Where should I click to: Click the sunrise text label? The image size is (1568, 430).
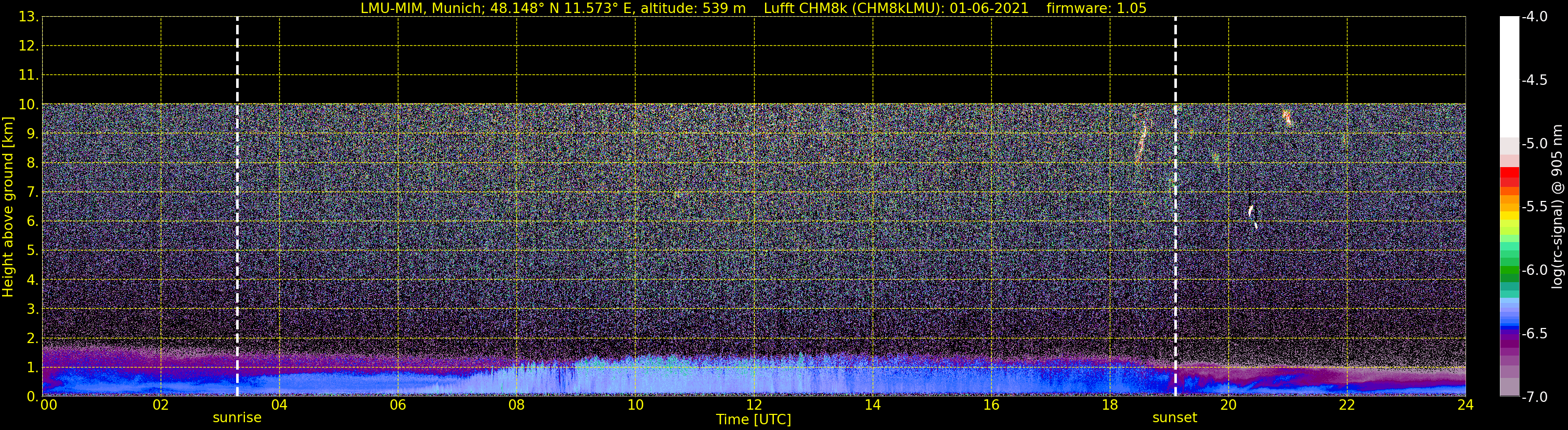(x=237, y=418)
